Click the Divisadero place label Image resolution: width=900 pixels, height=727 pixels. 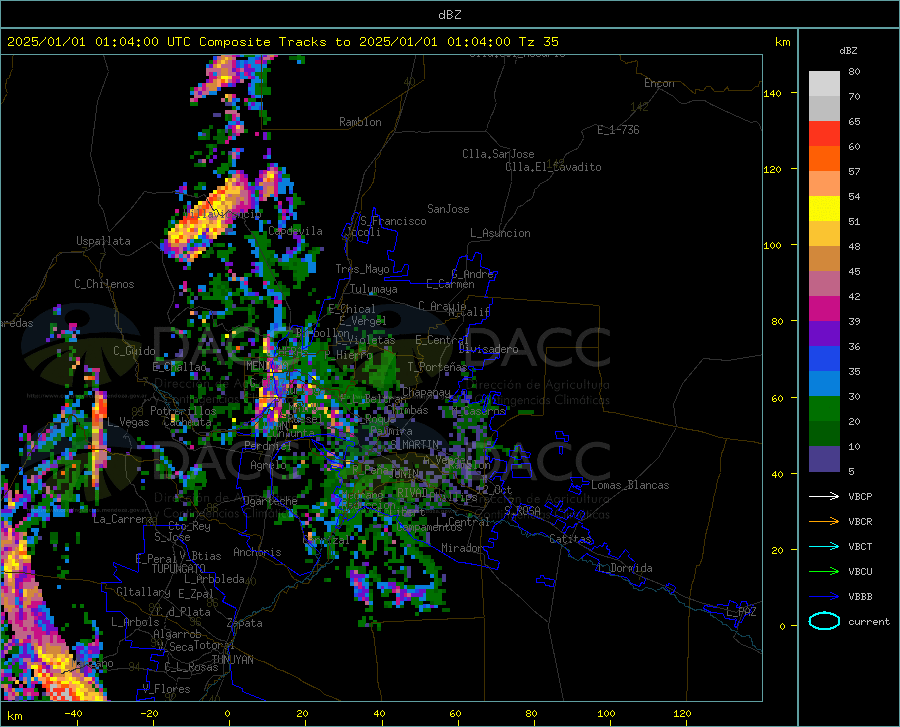(x=488, y=349)
